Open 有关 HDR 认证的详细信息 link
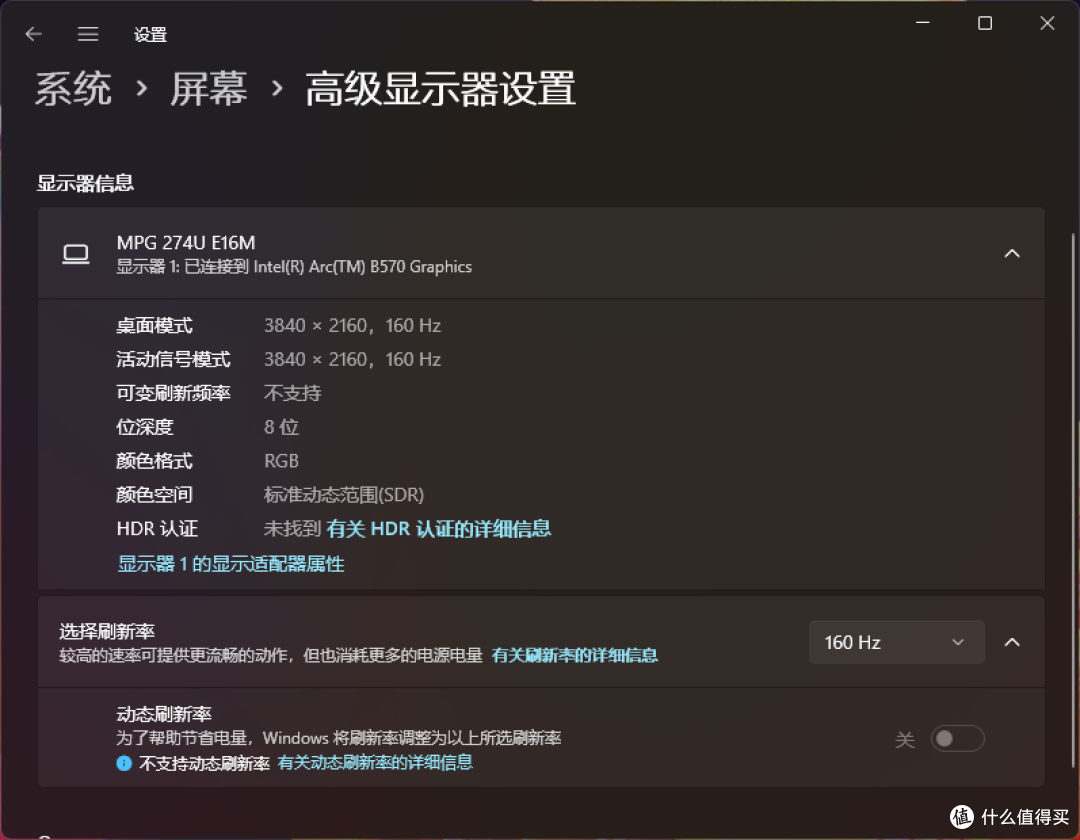Image resolution: width=1080 pixels, height=840 pixels. (438, 529)
